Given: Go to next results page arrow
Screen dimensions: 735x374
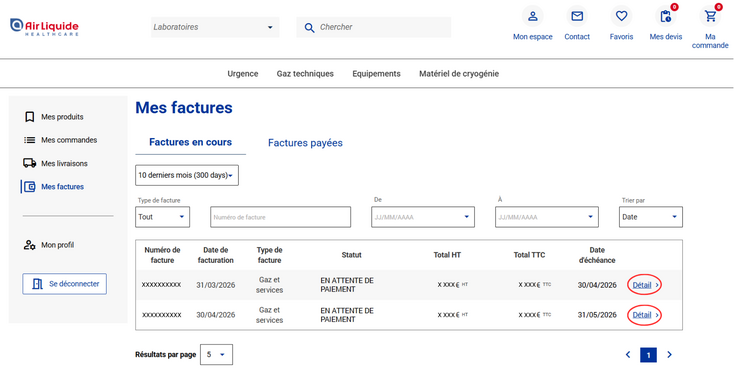Looking at the screenshot, I should pos(669,355).
